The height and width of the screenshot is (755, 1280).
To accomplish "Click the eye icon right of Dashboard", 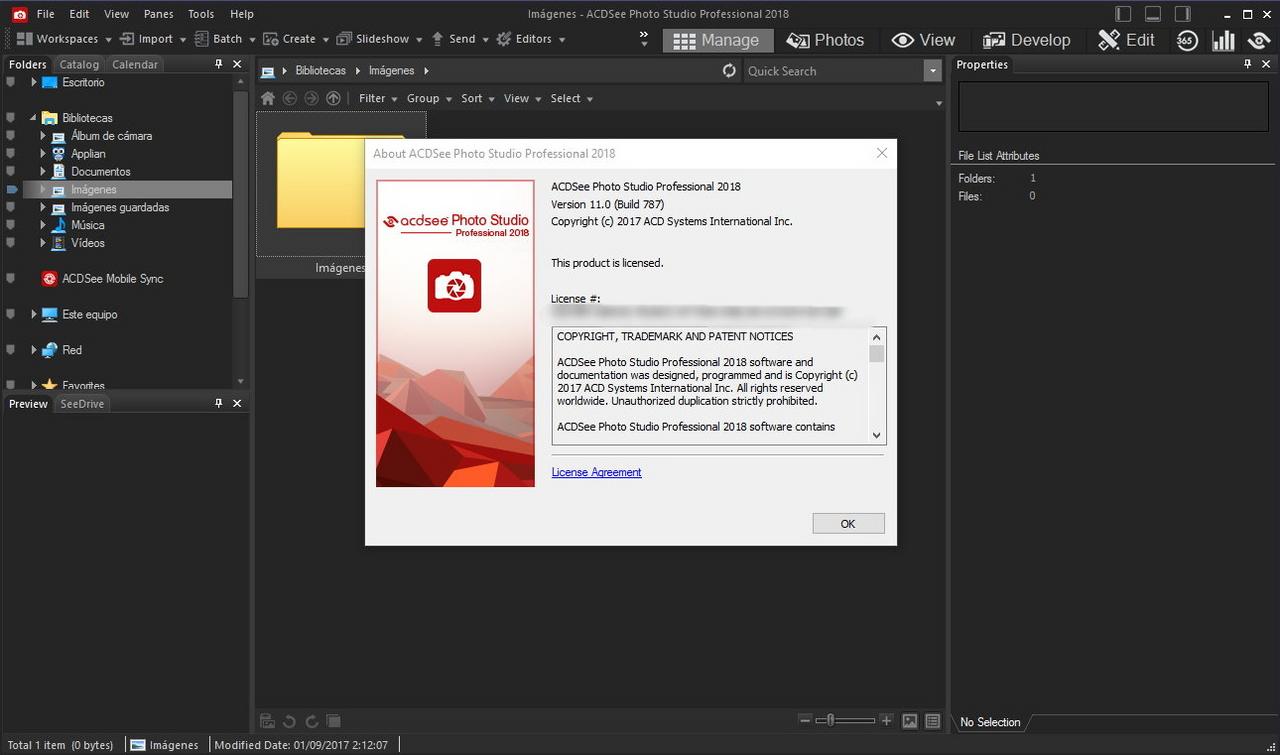I will 1259,40.
